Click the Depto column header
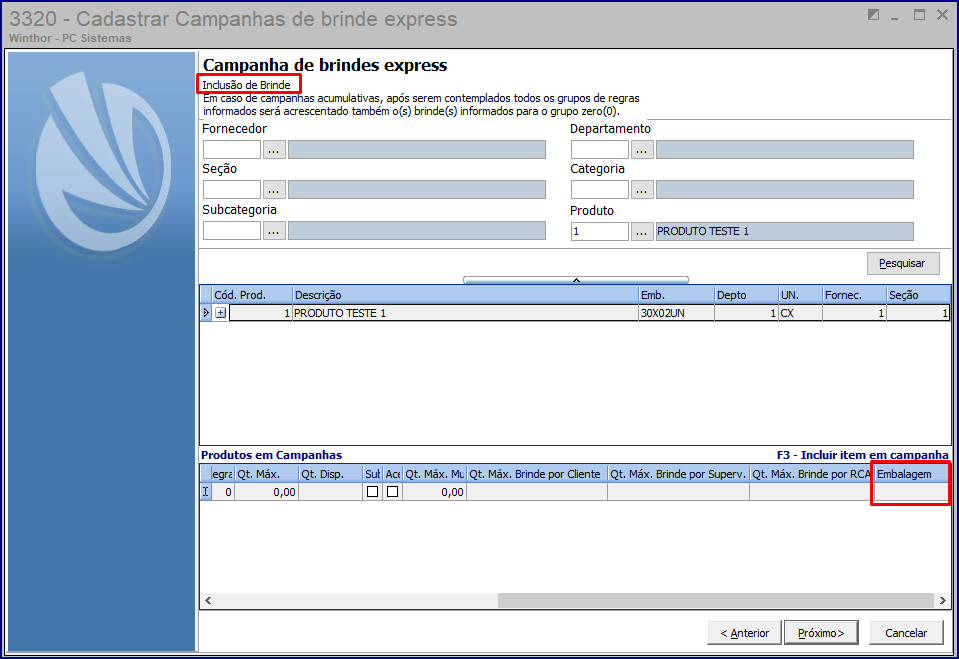This screenshot has height=659, width=959. [x=746, y=295]
